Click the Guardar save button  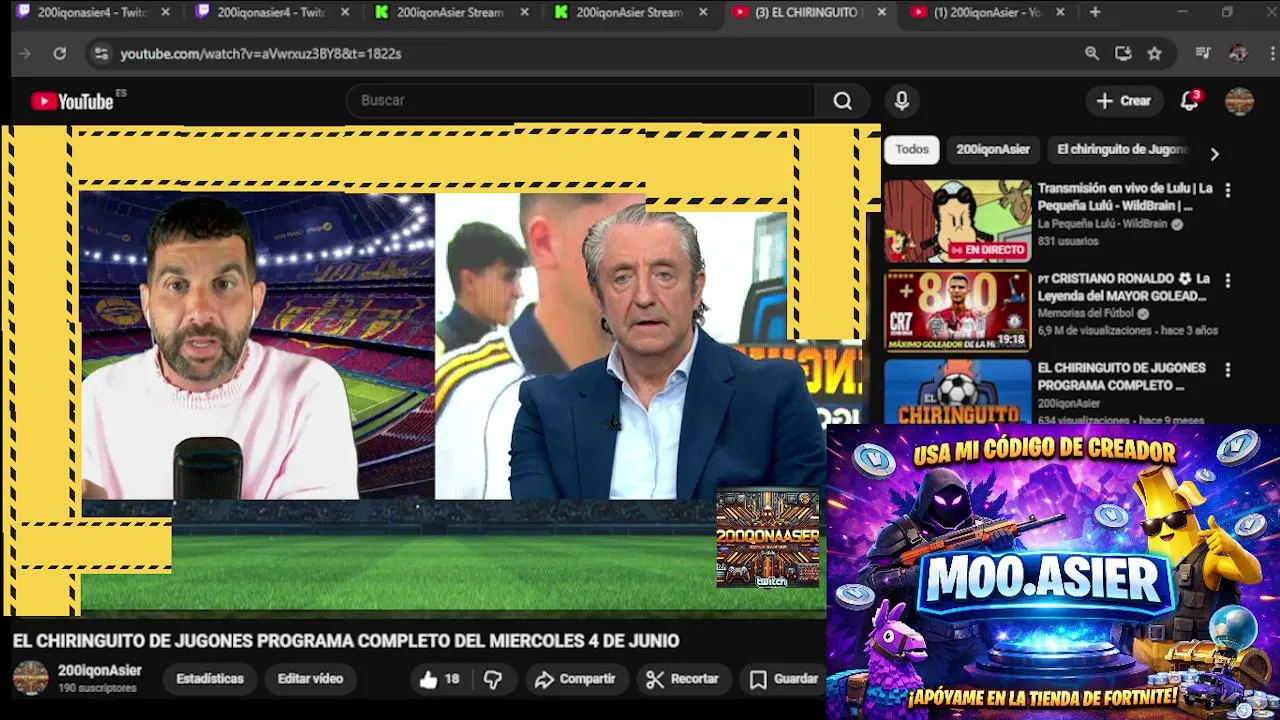pyautogui.click(x=785, y=679)
